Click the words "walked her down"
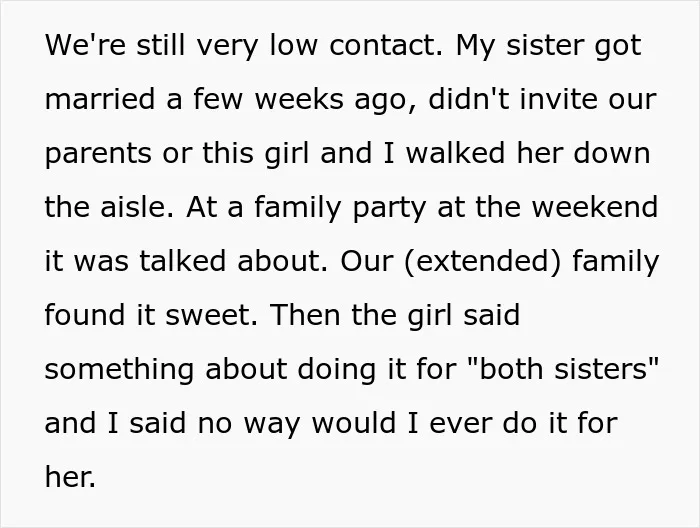This screenshot has height=528, width=700. pyautogui.click(x=528, y=152)
